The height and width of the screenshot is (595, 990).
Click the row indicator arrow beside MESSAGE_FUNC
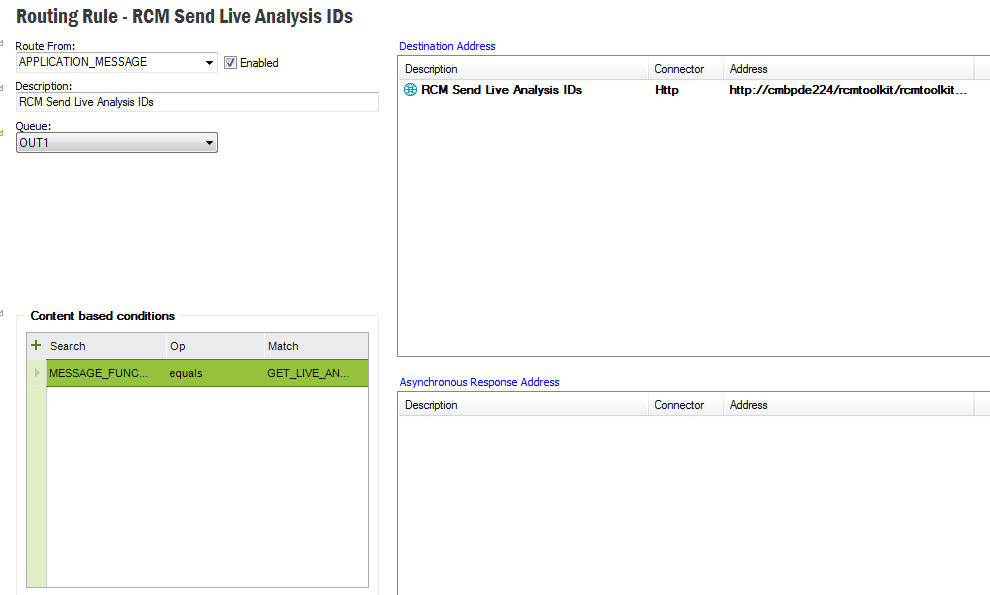point(37,373)
